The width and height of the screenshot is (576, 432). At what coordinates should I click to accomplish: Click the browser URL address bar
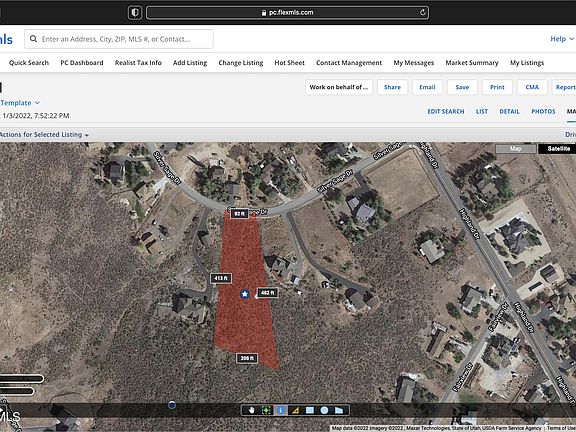click(287, 12)
